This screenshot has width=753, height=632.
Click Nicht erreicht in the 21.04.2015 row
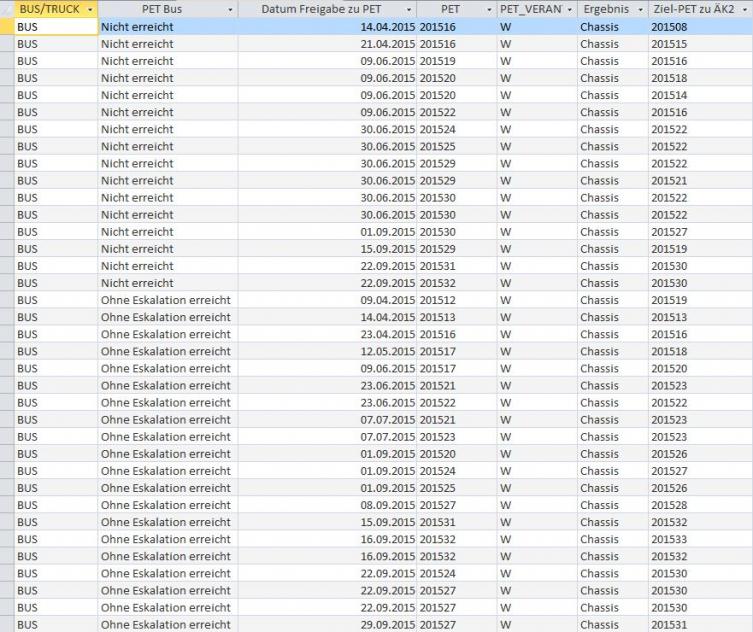click(137, 44)
